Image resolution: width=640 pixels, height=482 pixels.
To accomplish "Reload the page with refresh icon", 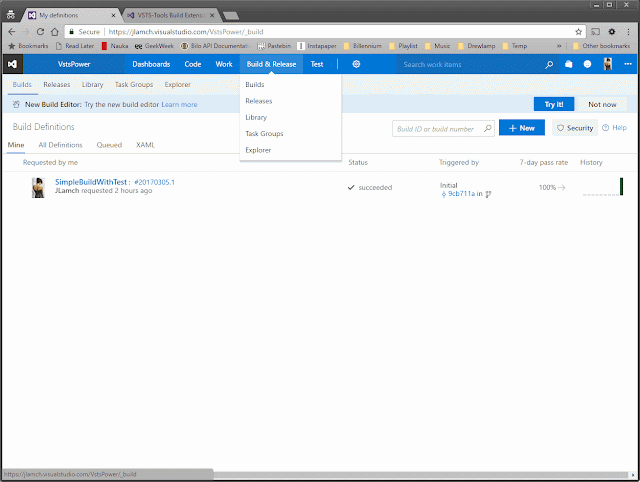I will pyautogui.click(x=40, y=32).
